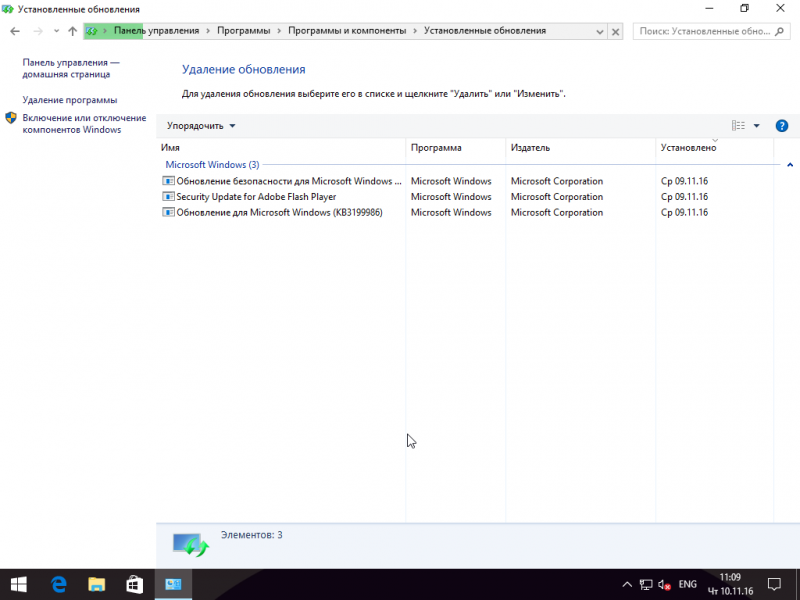
Task: Click icon of KB3199986 update row
Action: click(x=168, y=212)
